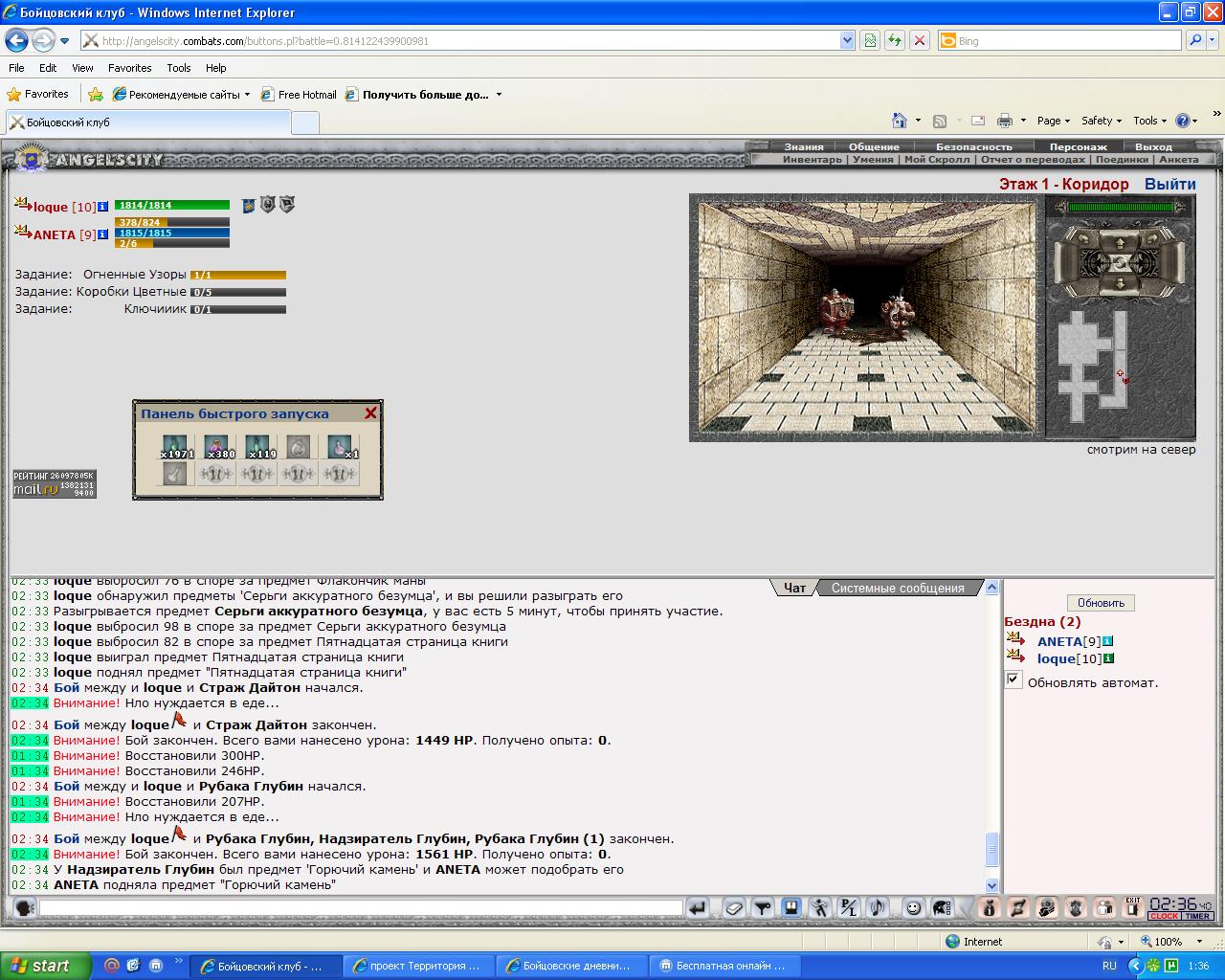
Task: Click the 'Обновить' button
Action: pyautogui.click(x=1101, y=603)
